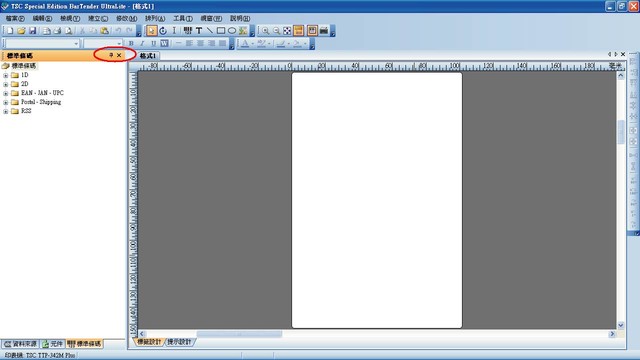Viewport: 640px width, 360px height.
Task: Toggle the word wrap W button
Action: [x=164, y=43]
